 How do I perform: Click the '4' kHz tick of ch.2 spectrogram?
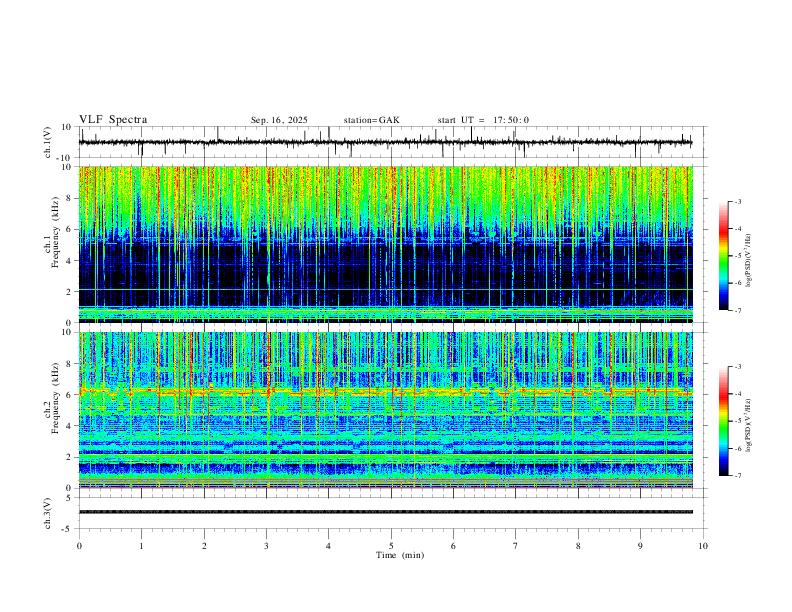(69, 426)
